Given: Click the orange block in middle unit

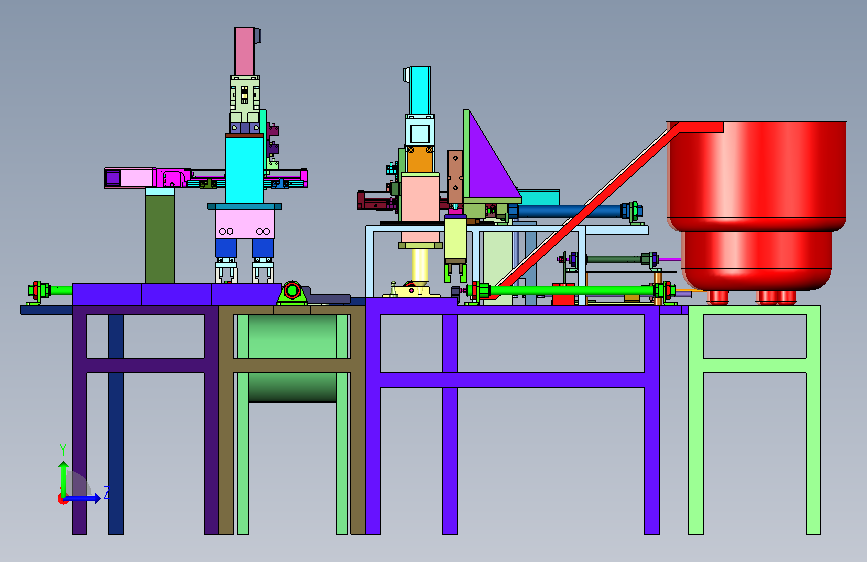Looking at the screenshot, I should click(419, 159).
